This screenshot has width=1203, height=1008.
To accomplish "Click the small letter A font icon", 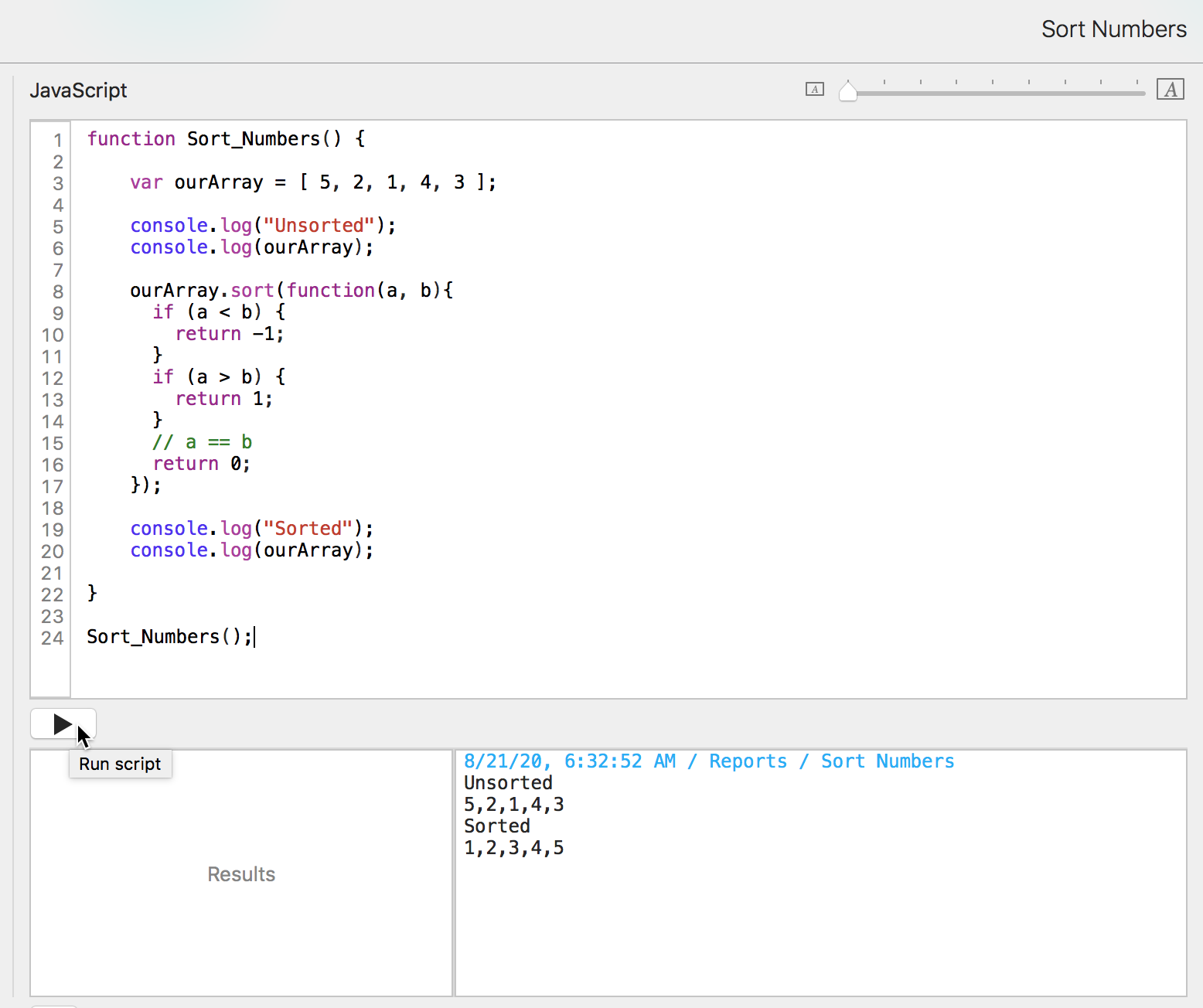I will 814,90.
